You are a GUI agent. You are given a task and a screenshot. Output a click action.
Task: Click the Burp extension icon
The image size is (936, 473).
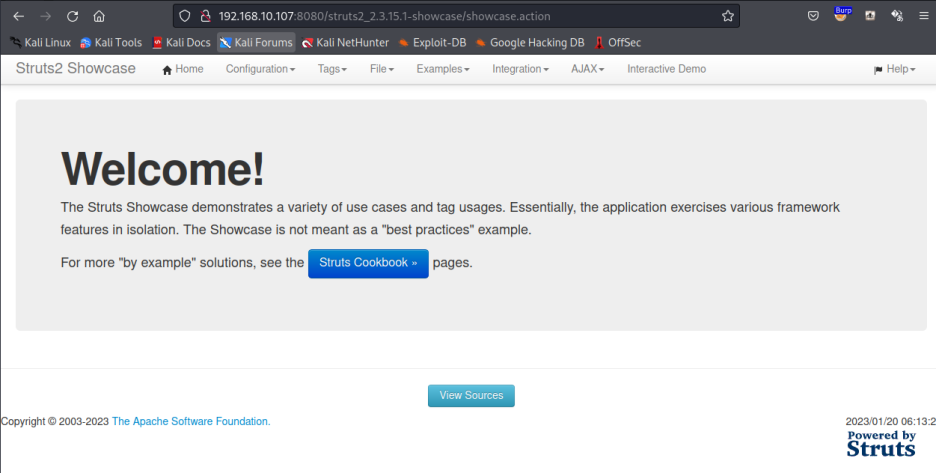click(841, 15)
